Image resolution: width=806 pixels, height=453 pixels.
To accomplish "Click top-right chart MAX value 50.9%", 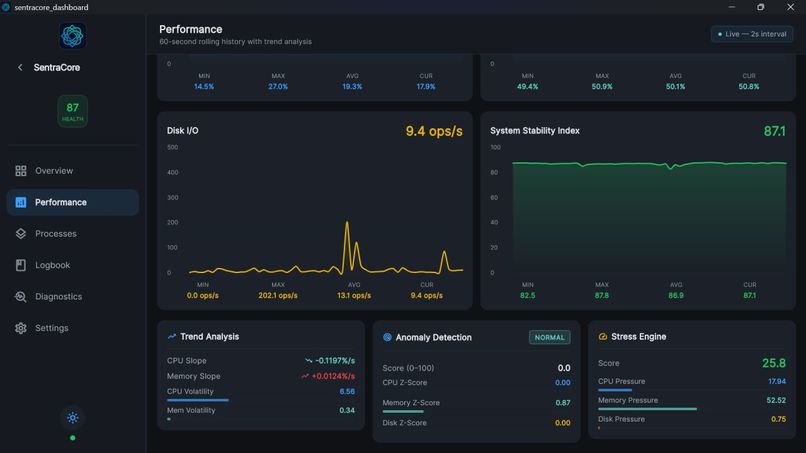I will [601, 86].
